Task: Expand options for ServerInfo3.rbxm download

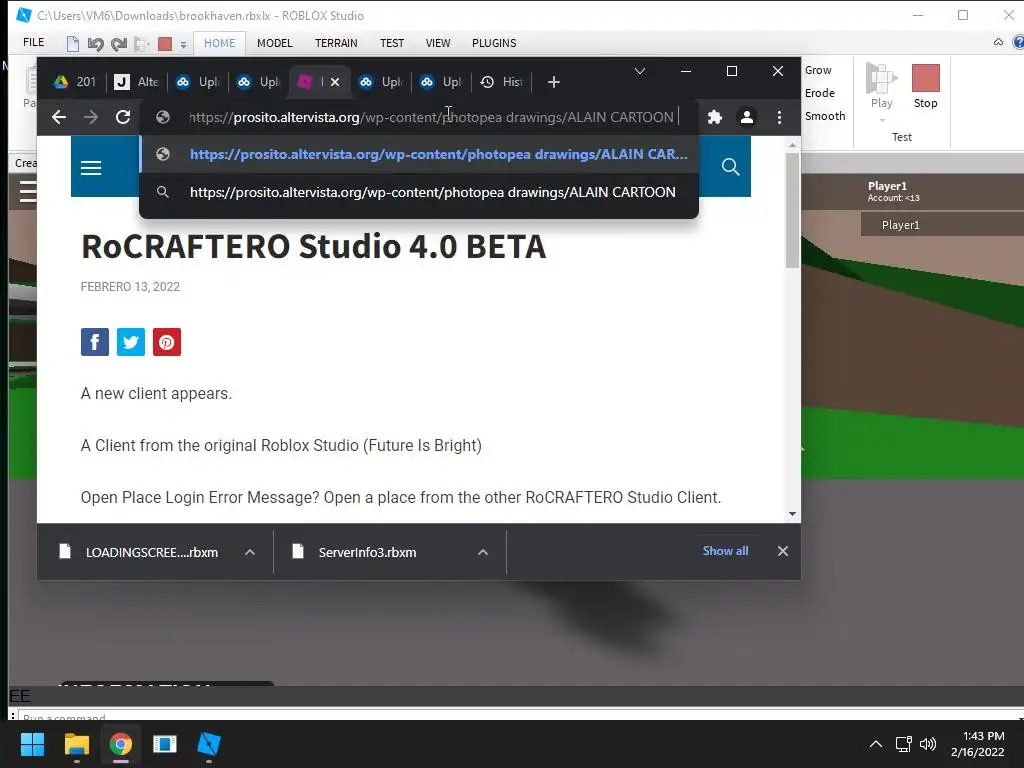Action: click(x=483, y=552)
